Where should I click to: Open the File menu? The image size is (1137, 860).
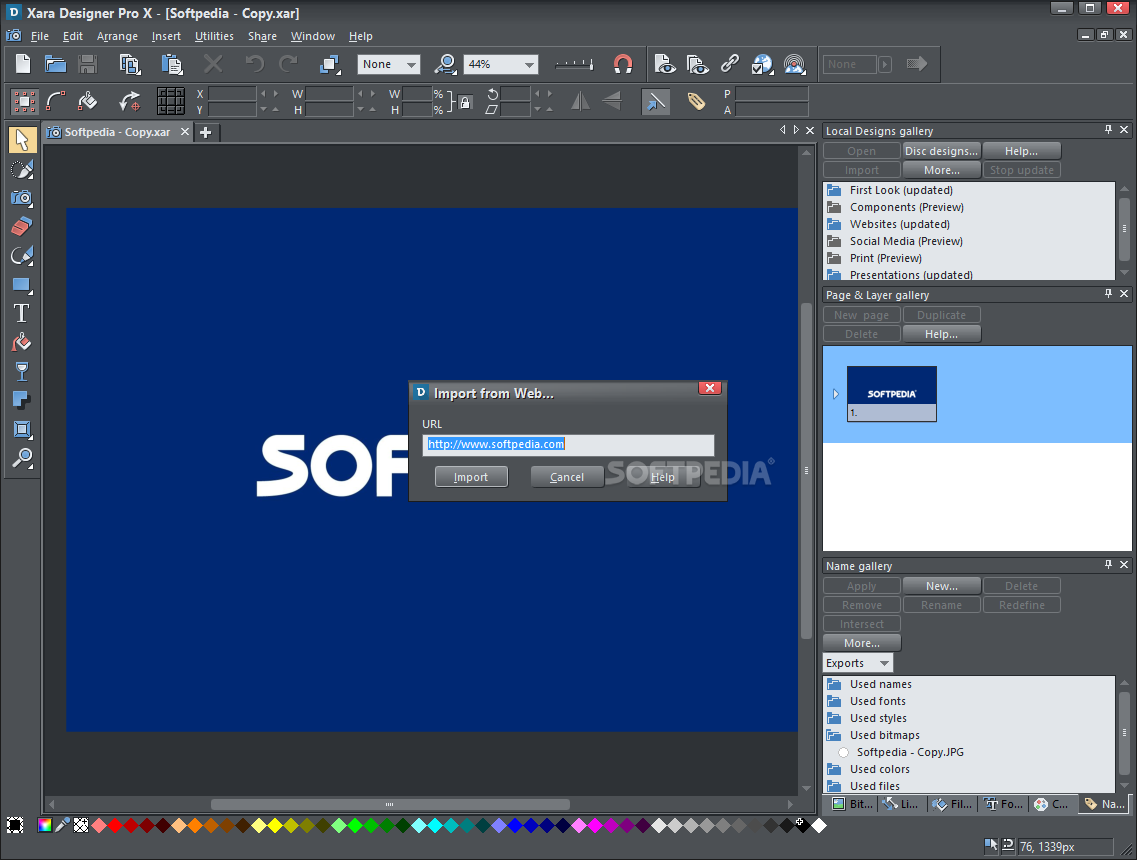coord(39,36)
